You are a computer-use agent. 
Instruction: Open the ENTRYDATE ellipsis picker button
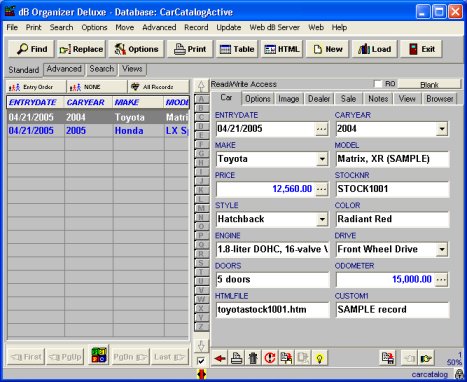tap(322, 129)
